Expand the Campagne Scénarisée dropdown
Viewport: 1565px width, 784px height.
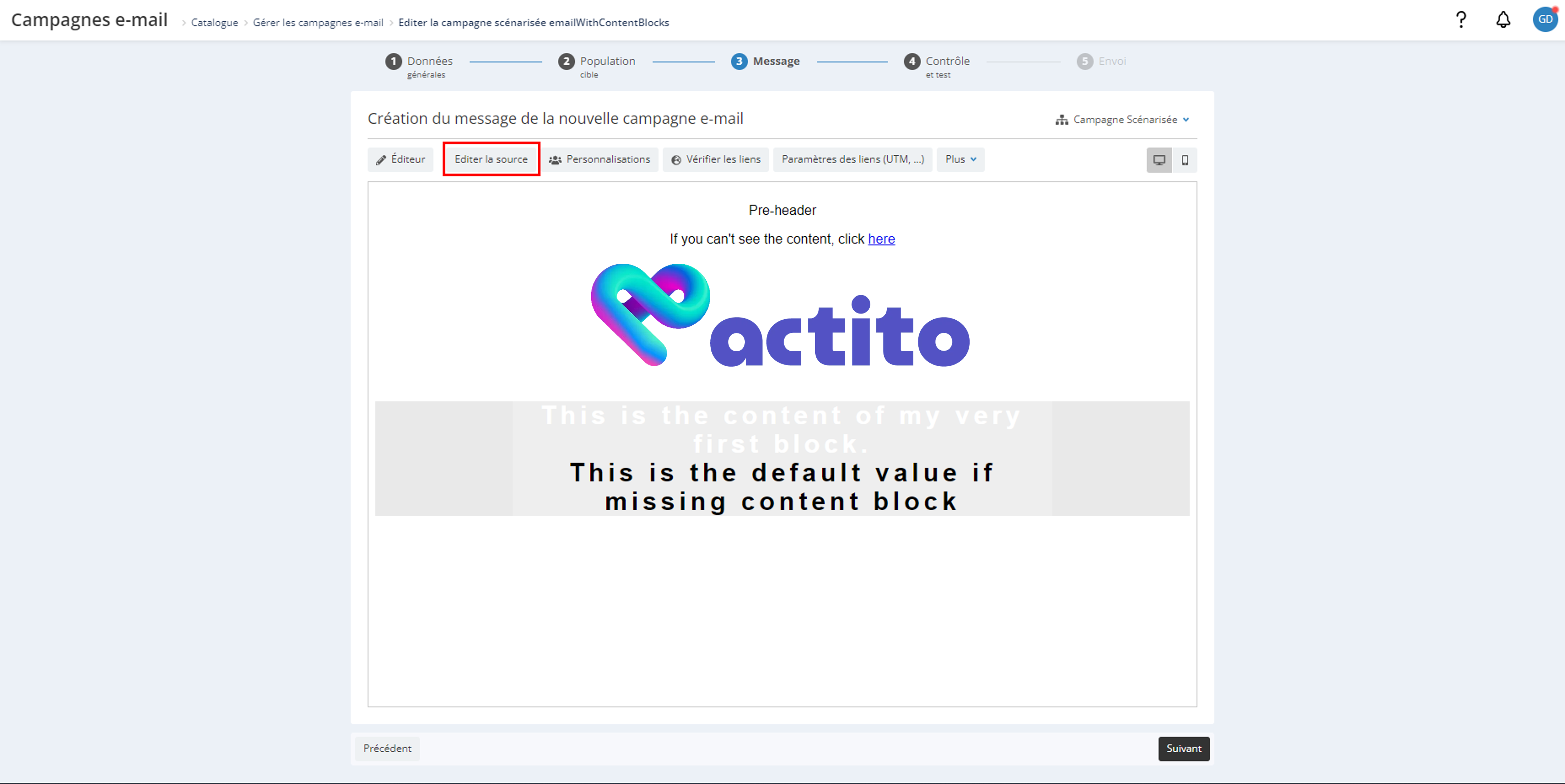click(x=1122, y=119)
